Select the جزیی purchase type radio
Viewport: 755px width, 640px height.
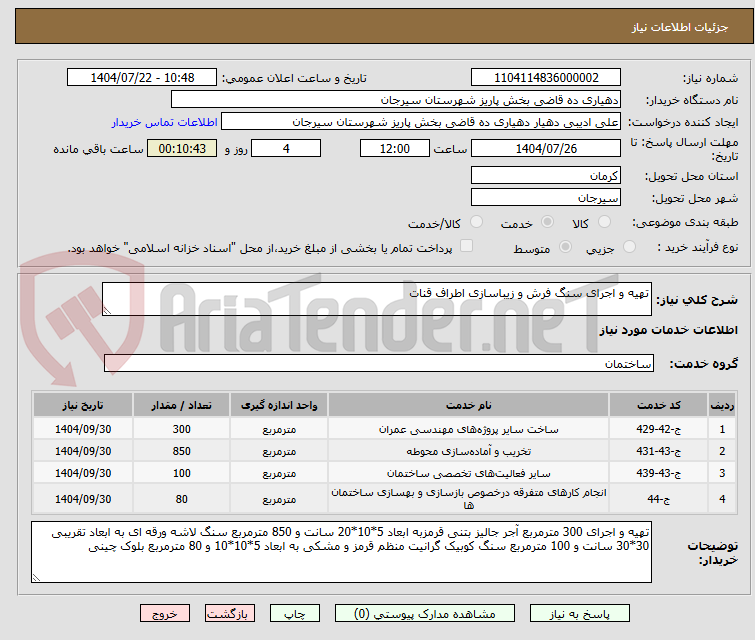tap(629, 247)
